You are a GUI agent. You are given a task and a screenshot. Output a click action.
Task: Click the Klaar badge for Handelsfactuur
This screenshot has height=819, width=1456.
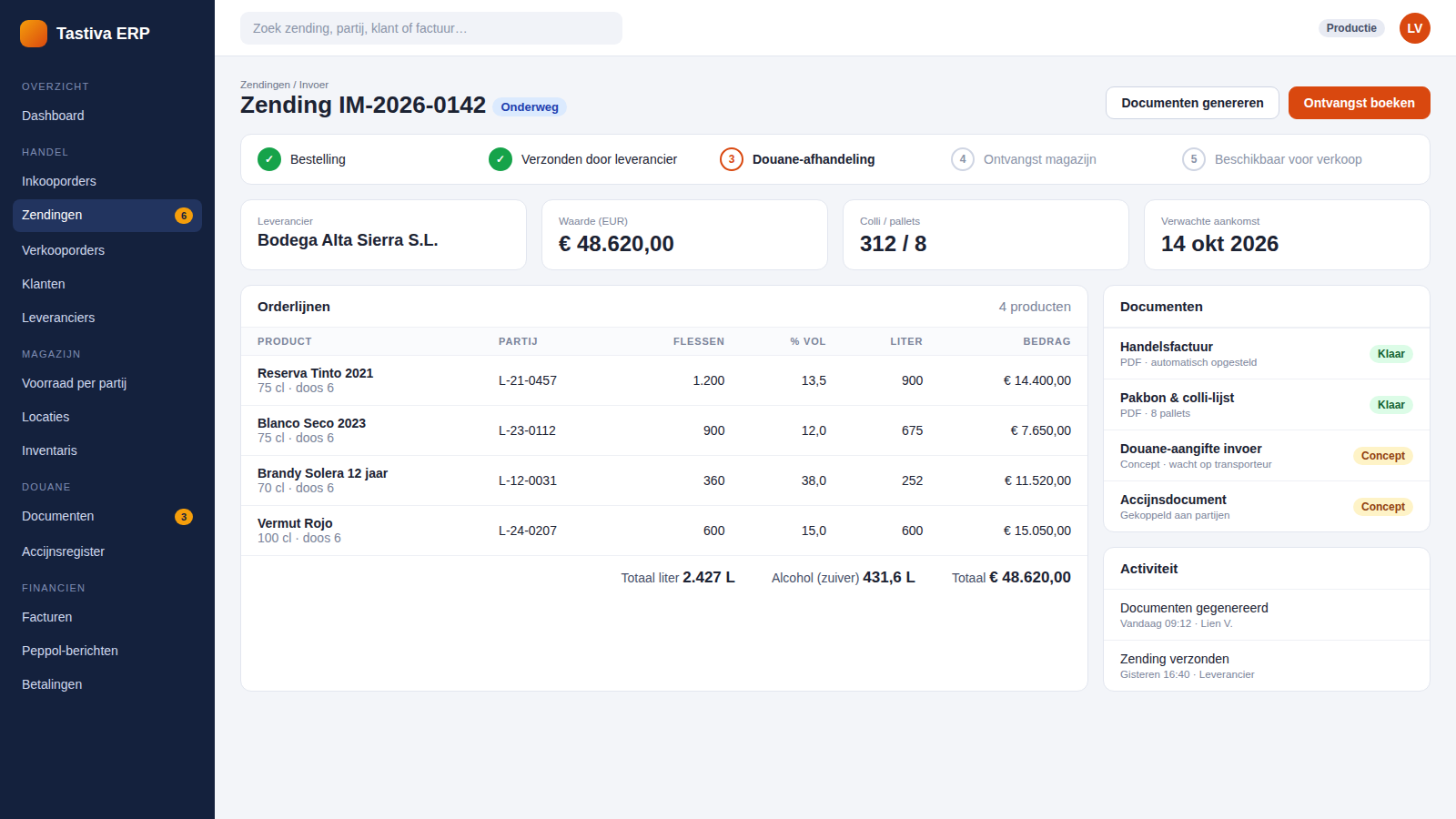[1390, 354]
